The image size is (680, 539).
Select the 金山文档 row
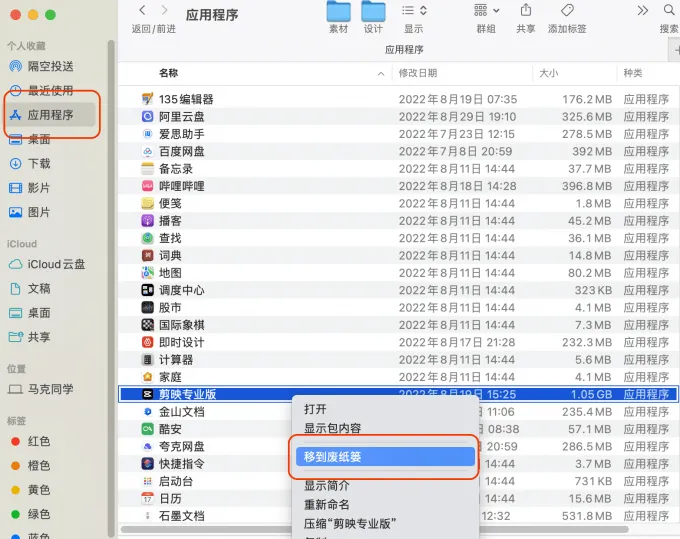pos(398,412)
